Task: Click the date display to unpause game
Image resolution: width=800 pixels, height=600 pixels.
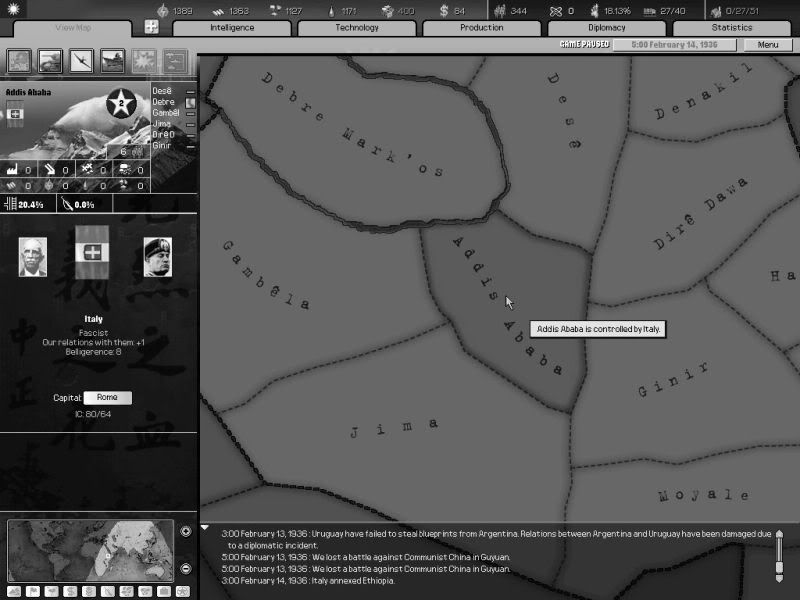Action: click(x=676, y=45)
